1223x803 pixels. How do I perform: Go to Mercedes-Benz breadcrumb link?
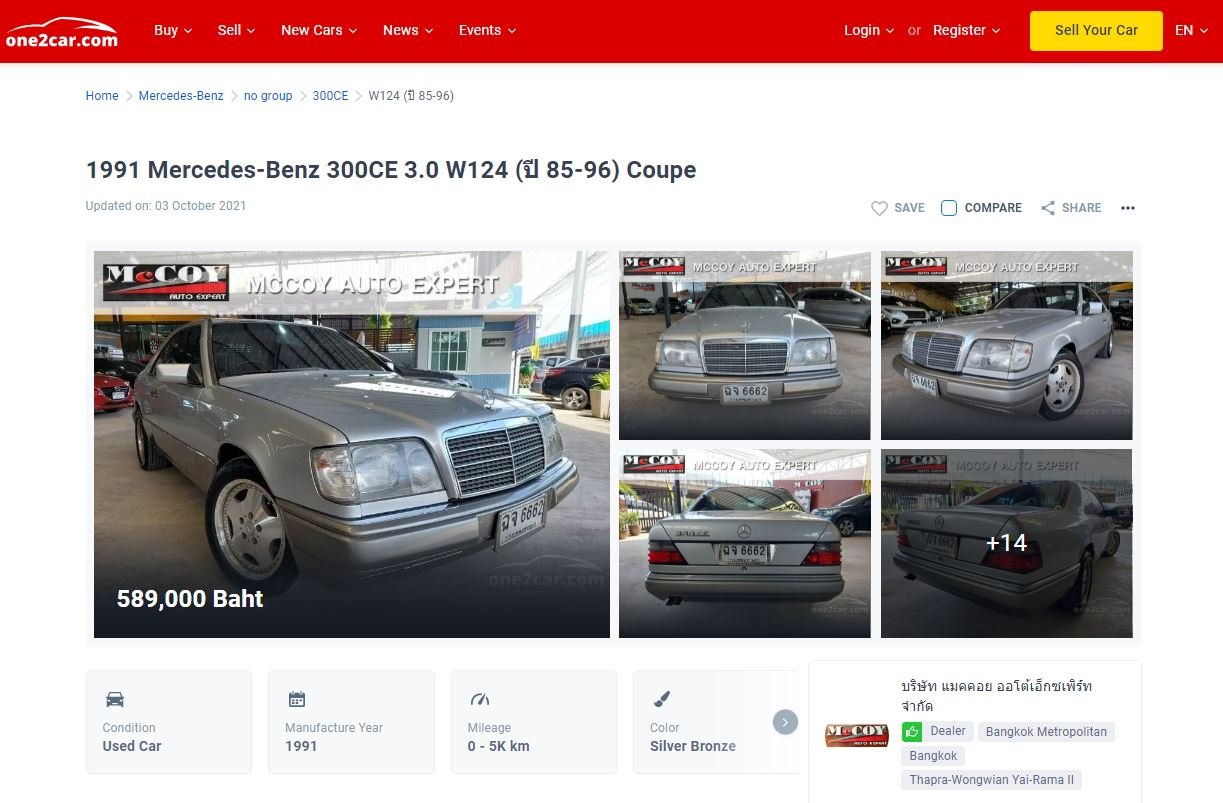181,96
